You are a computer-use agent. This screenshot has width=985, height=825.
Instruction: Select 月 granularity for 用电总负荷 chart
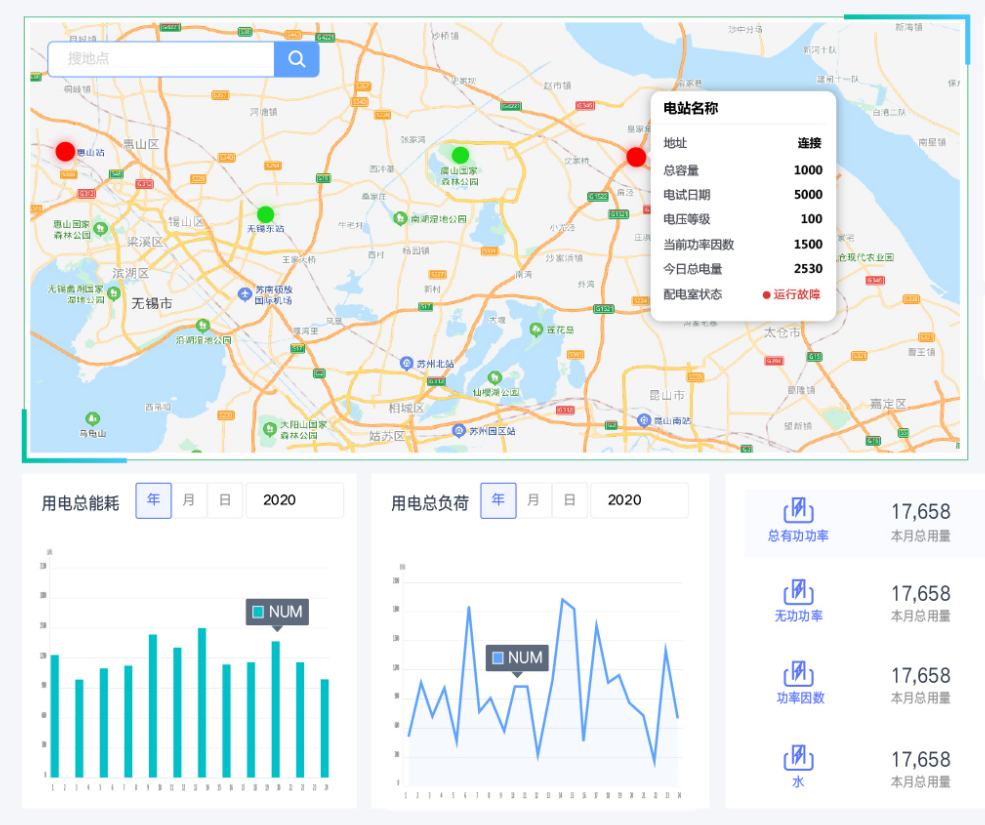click(534, 500)
